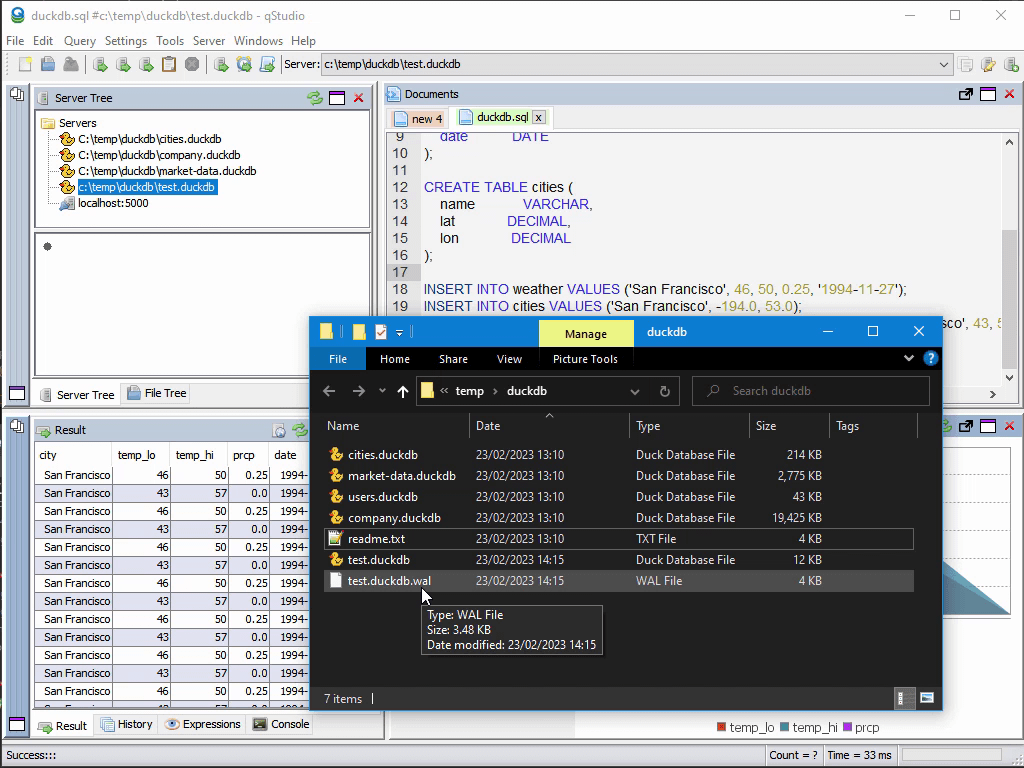The height and width of the screenshot is (768, 1024).
Task: Switch Explorer to large thumbnails view
Action: pyautogui.click(x=927, y=698)
